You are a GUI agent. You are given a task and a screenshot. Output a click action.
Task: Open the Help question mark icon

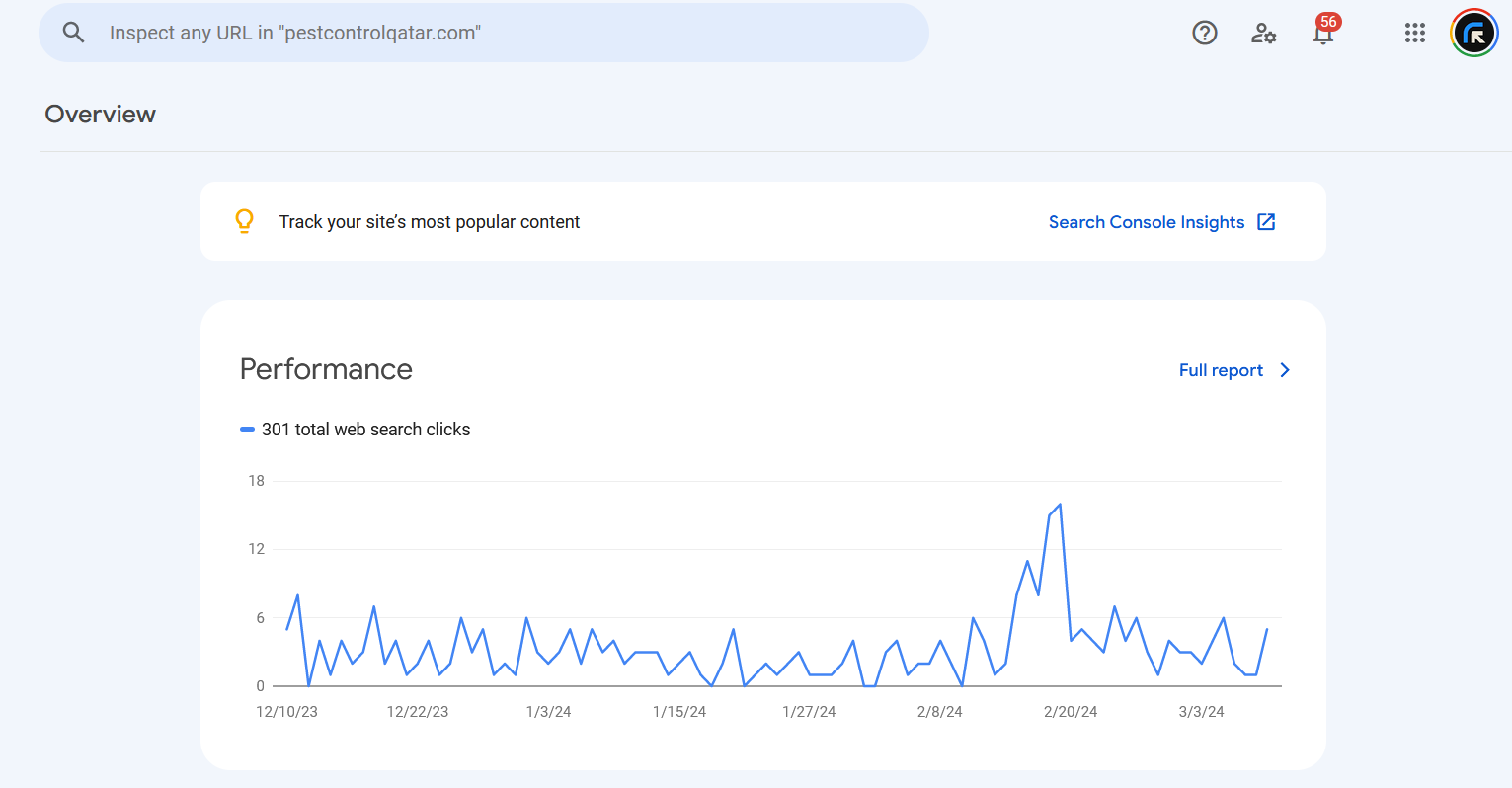tap(1204, 33)
